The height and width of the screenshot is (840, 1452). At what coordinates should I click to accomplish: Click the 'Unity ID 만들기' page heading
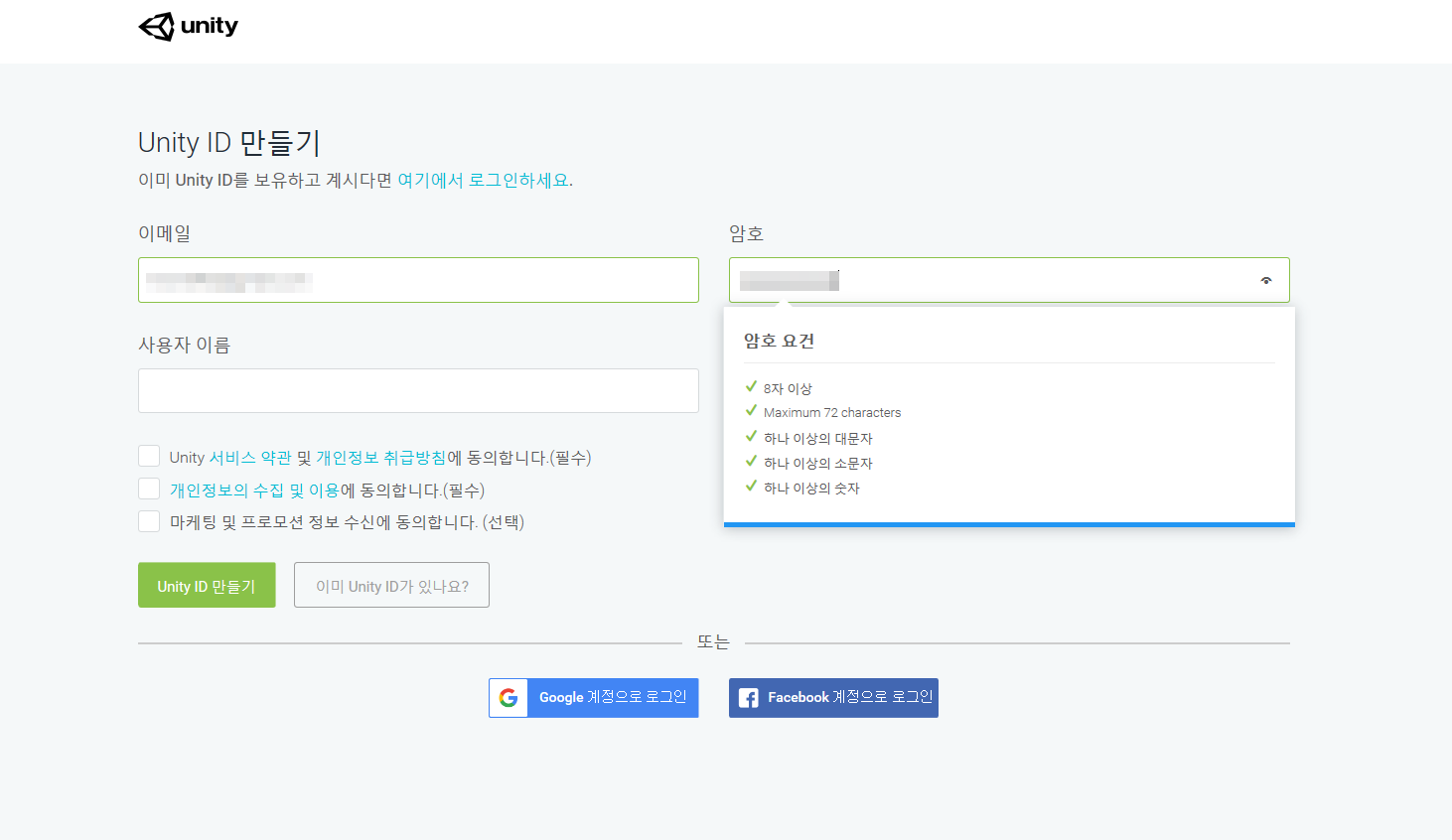[228, 143]
